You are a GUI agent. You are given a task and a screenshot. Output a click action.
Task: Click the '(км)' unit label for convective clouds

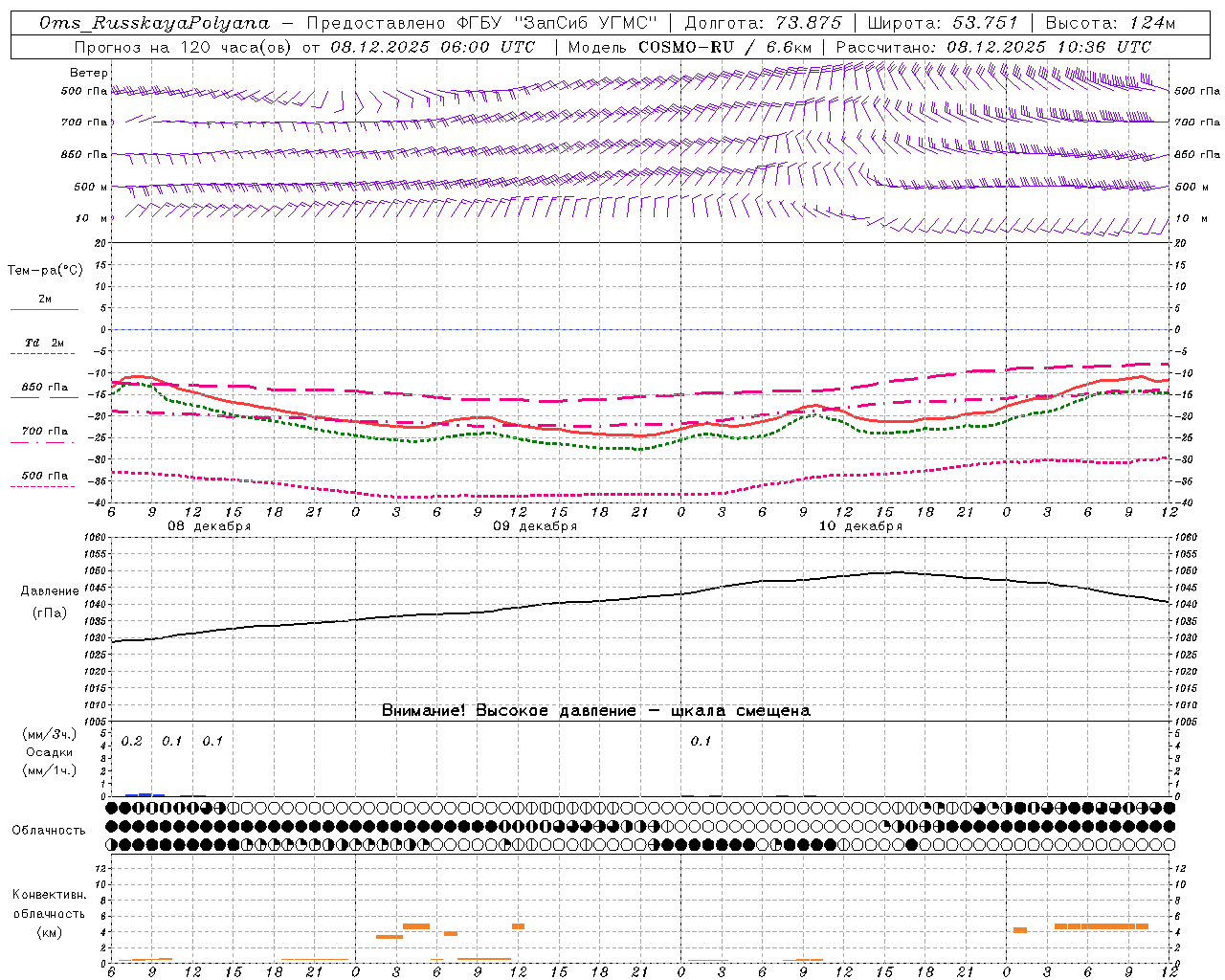tap(50, 932)
